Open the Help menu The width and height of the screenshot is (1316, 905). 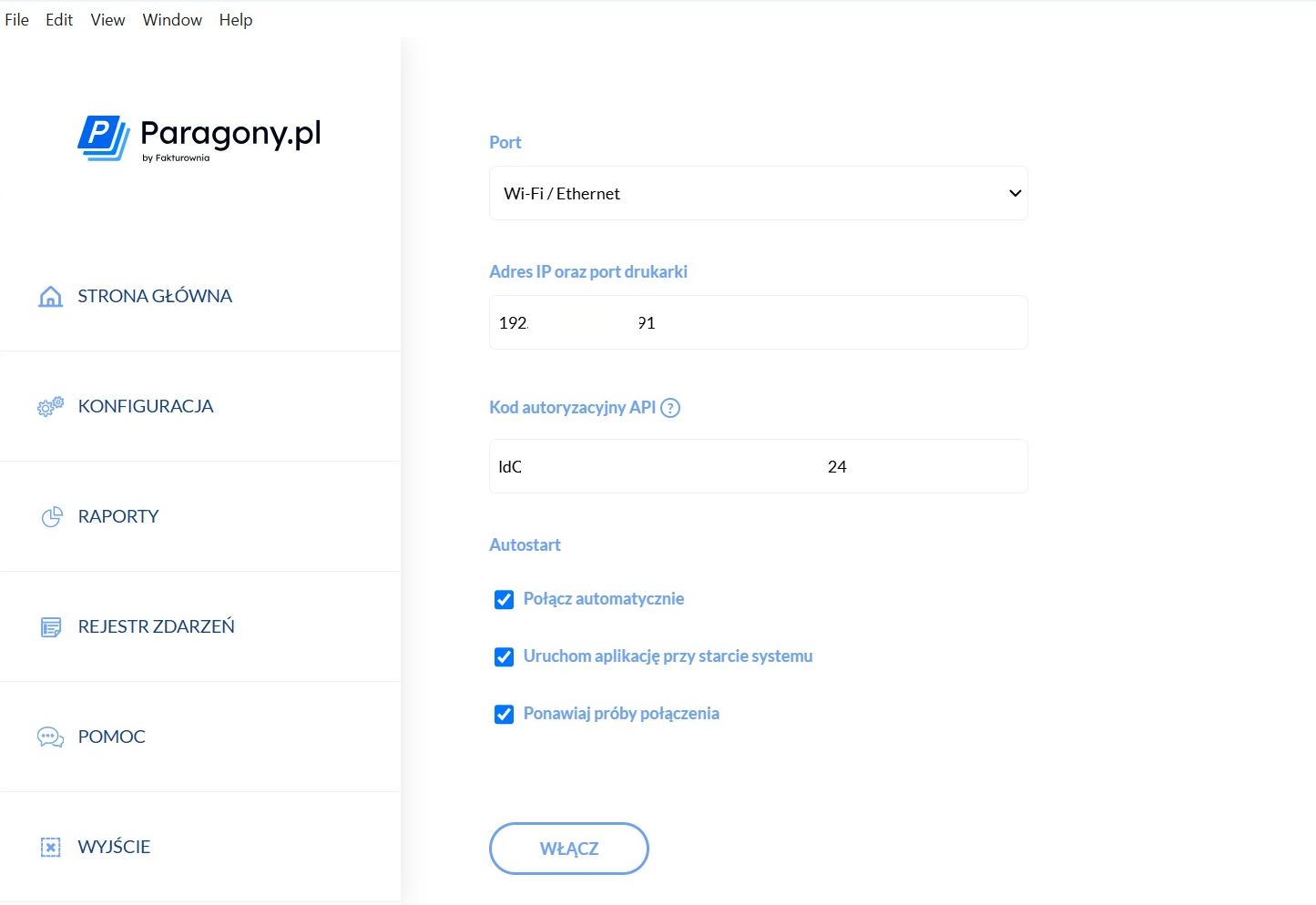[x=236, y=20]
